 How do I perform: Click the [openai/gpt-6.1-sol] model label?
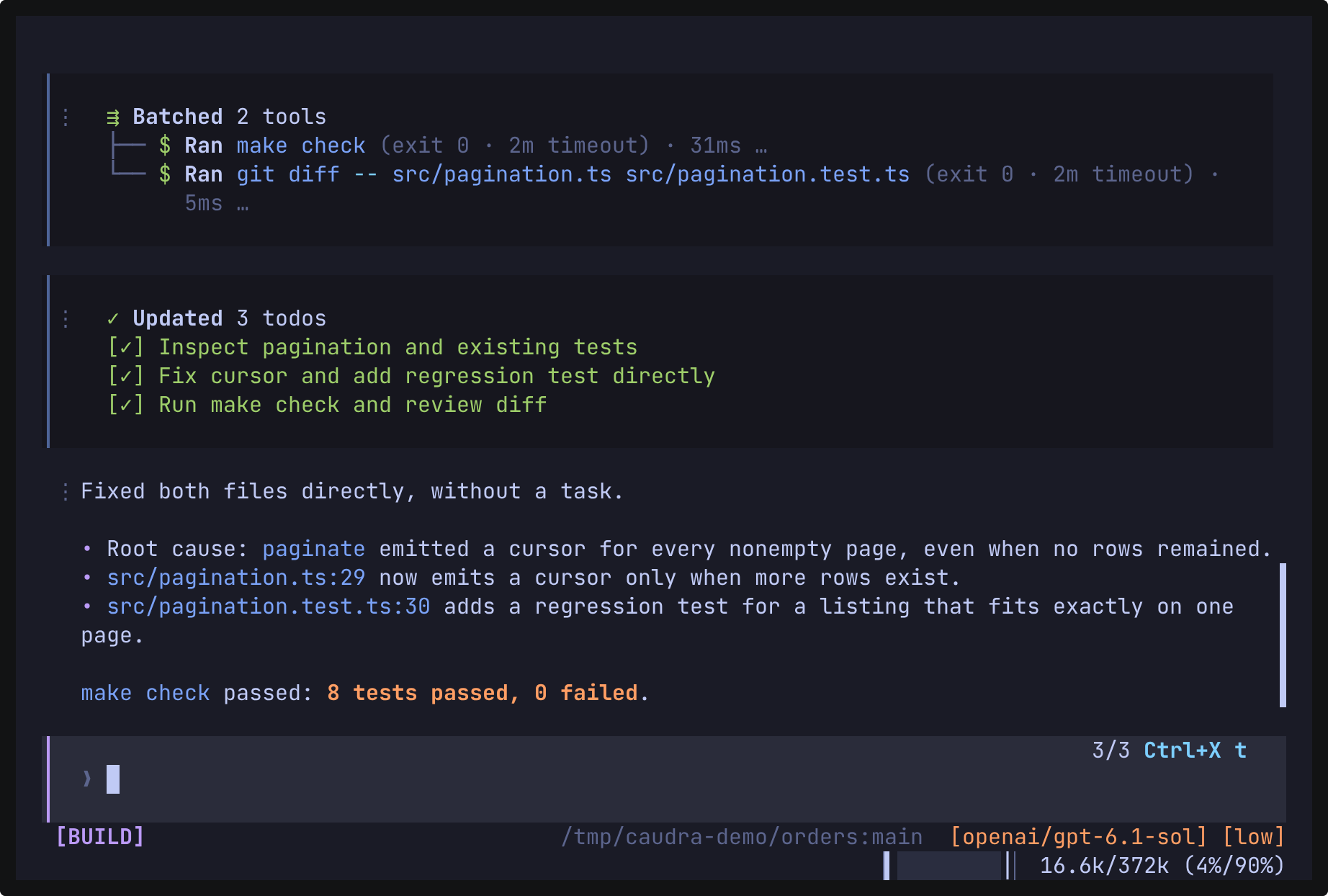[1079, 837]
